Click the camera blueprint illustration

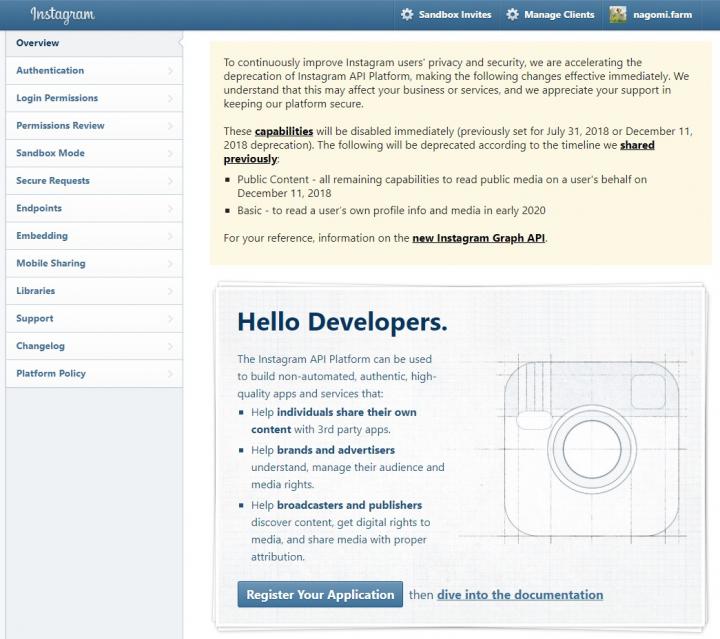click(591, 441)
